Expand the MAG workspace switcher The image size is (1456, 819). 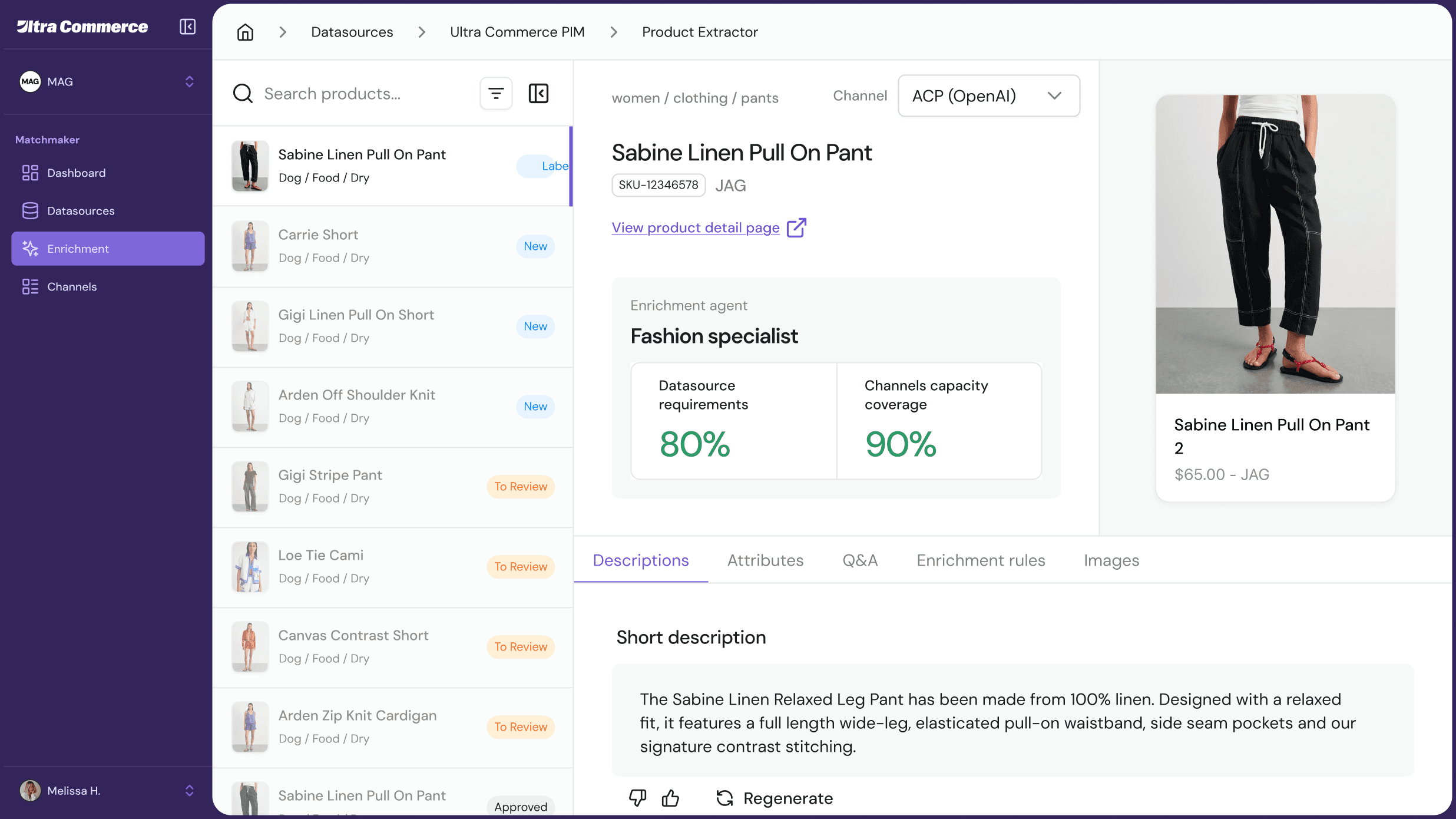coord(189,81)
